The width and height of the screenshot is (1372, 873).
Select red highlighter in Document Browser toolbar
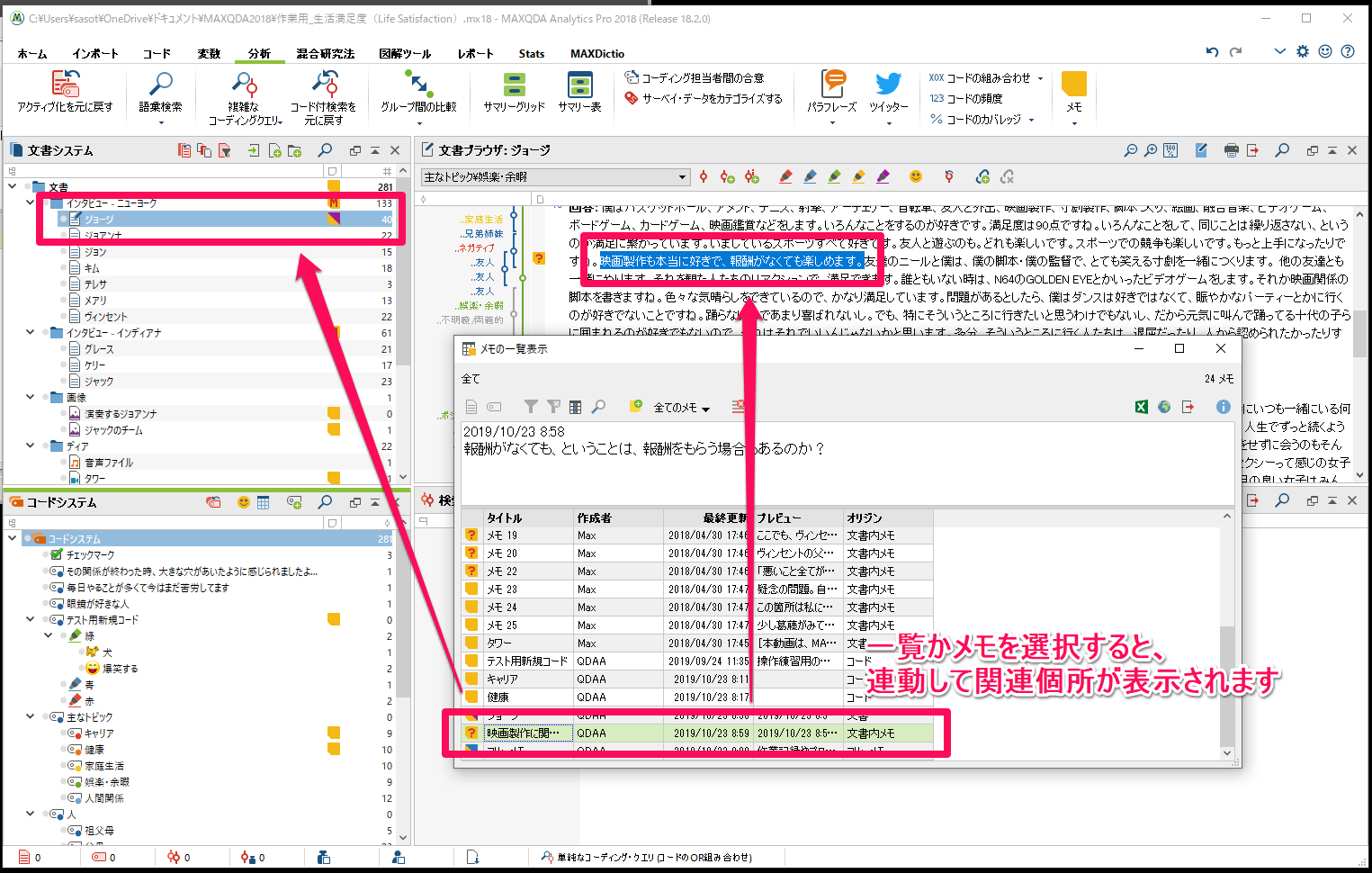pyautogui.click(x=785, y=176)
